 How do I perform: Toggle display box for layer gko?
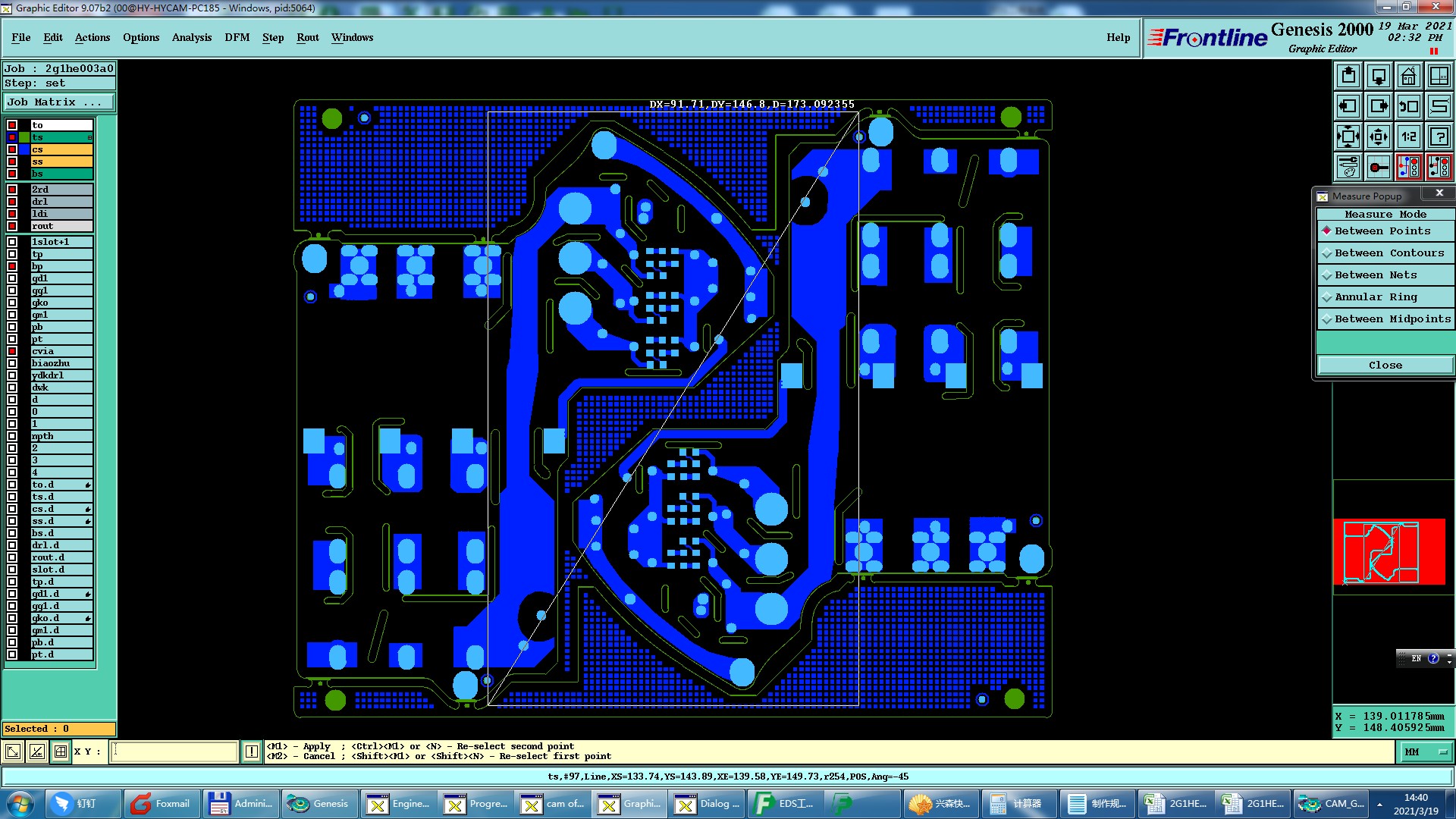(x=12, y=303)
